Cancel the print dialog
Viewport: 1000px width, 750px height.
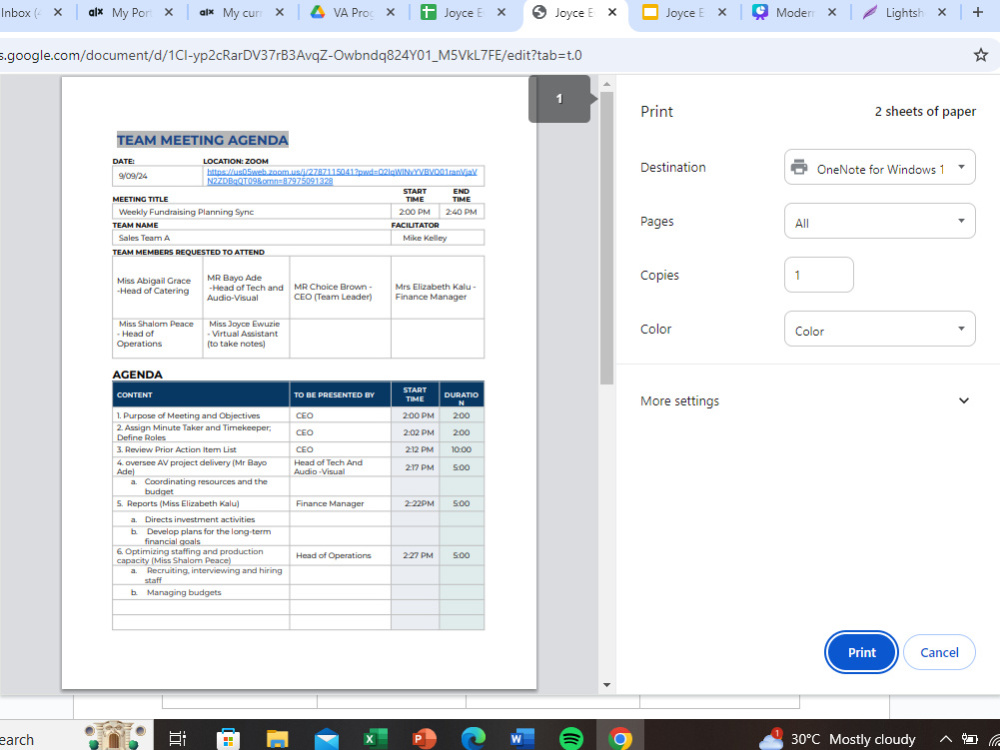[x=939, y=652]
